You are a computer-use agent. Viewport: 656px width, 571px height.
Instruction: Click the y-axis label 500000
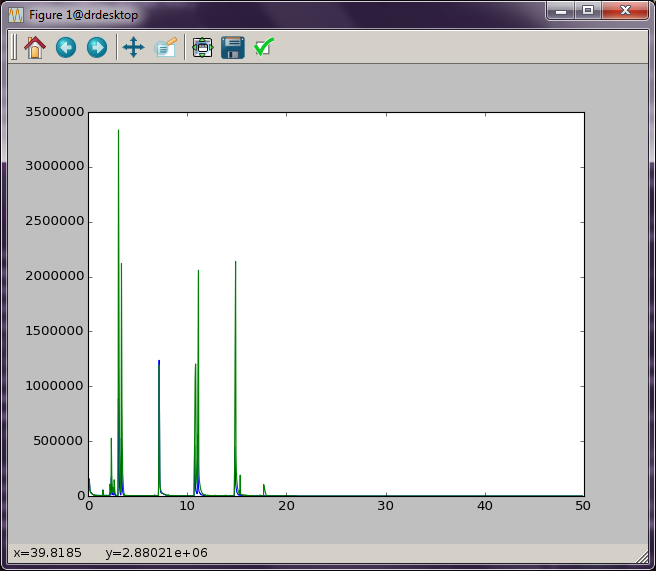point(59,440)
